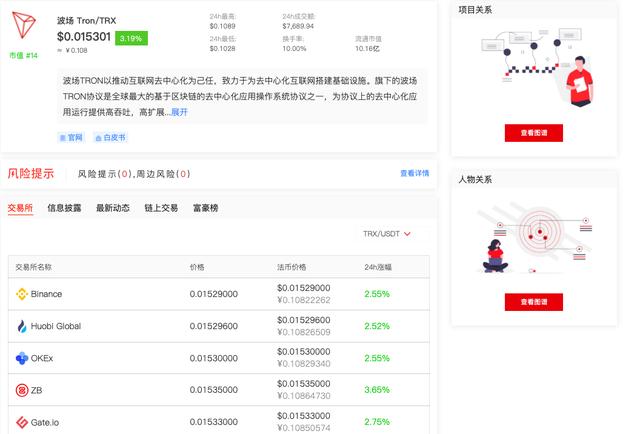Click the Binance exchange logo icon

point(22,294)
